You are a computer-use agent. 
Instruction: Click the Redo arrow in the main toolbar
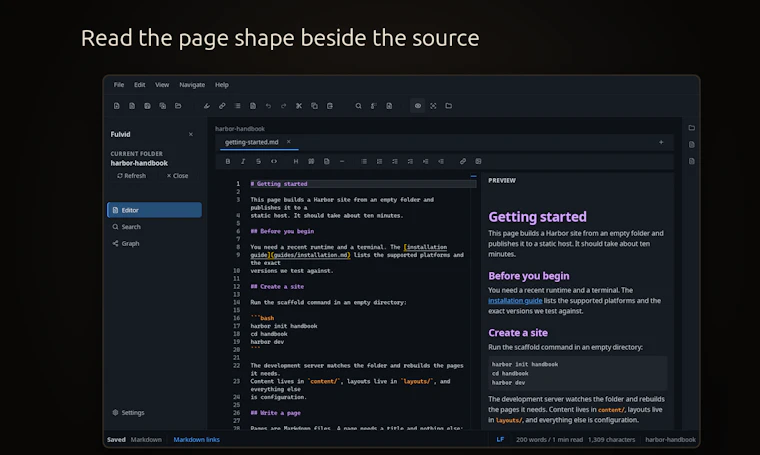pos(284,106)
